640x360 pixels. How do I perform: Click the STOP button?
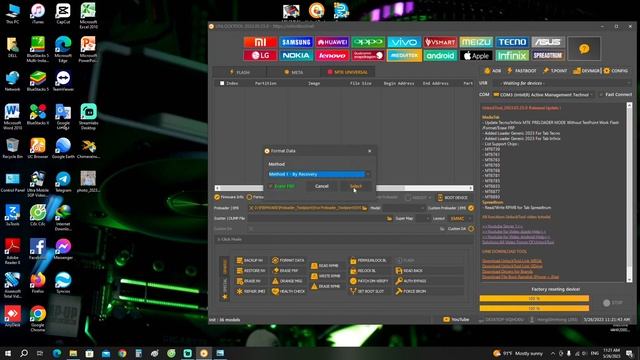click(613, 303)
